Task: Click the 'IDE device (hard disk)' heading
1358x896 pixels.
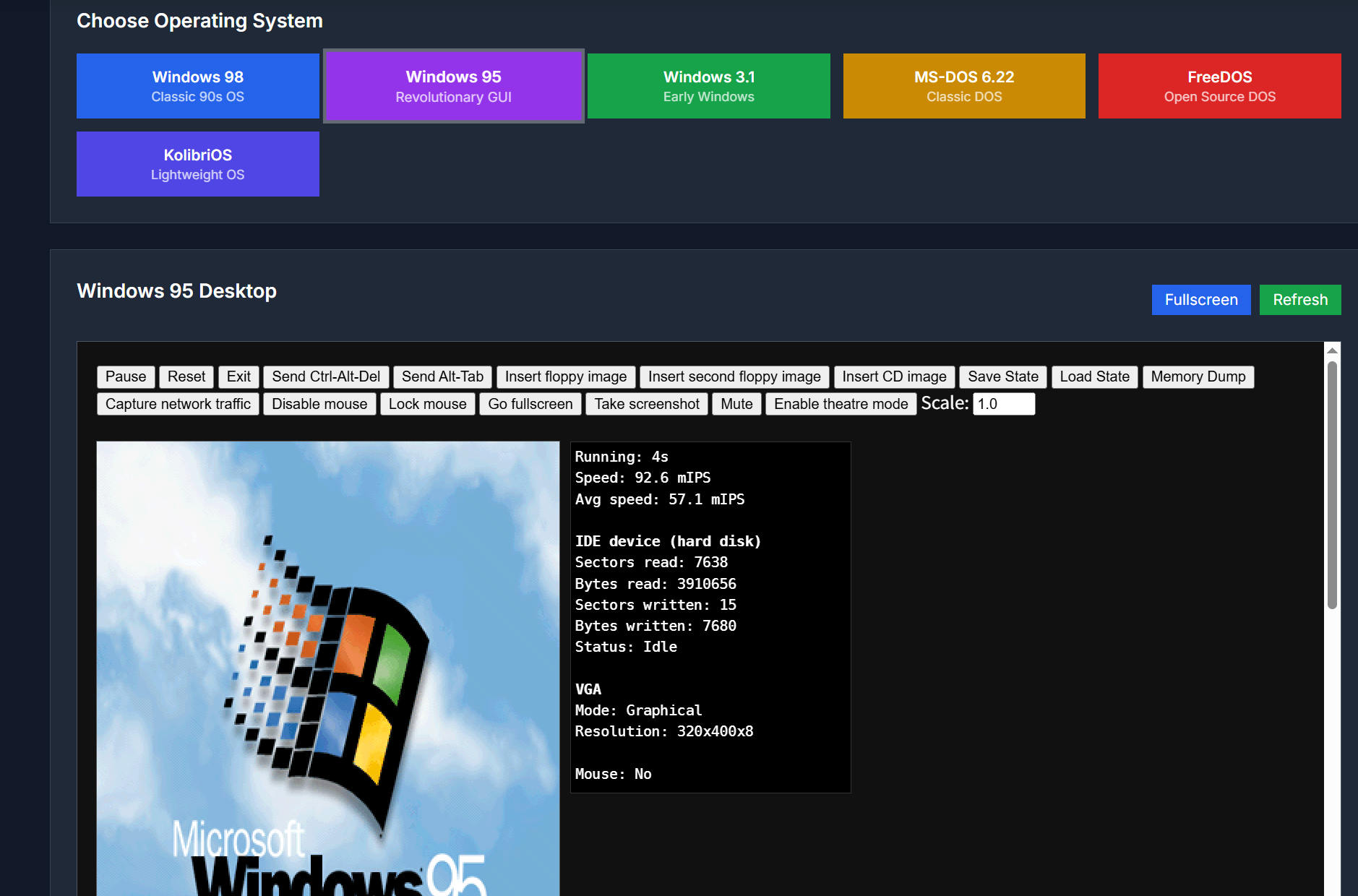Action: pyautogui.click(x=668, y=541)
